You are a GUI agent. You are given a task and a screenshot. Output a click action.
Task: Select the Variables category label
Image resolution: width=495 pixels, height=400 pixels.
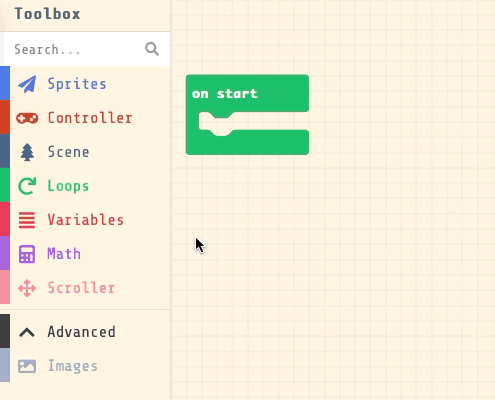[86, 220]
